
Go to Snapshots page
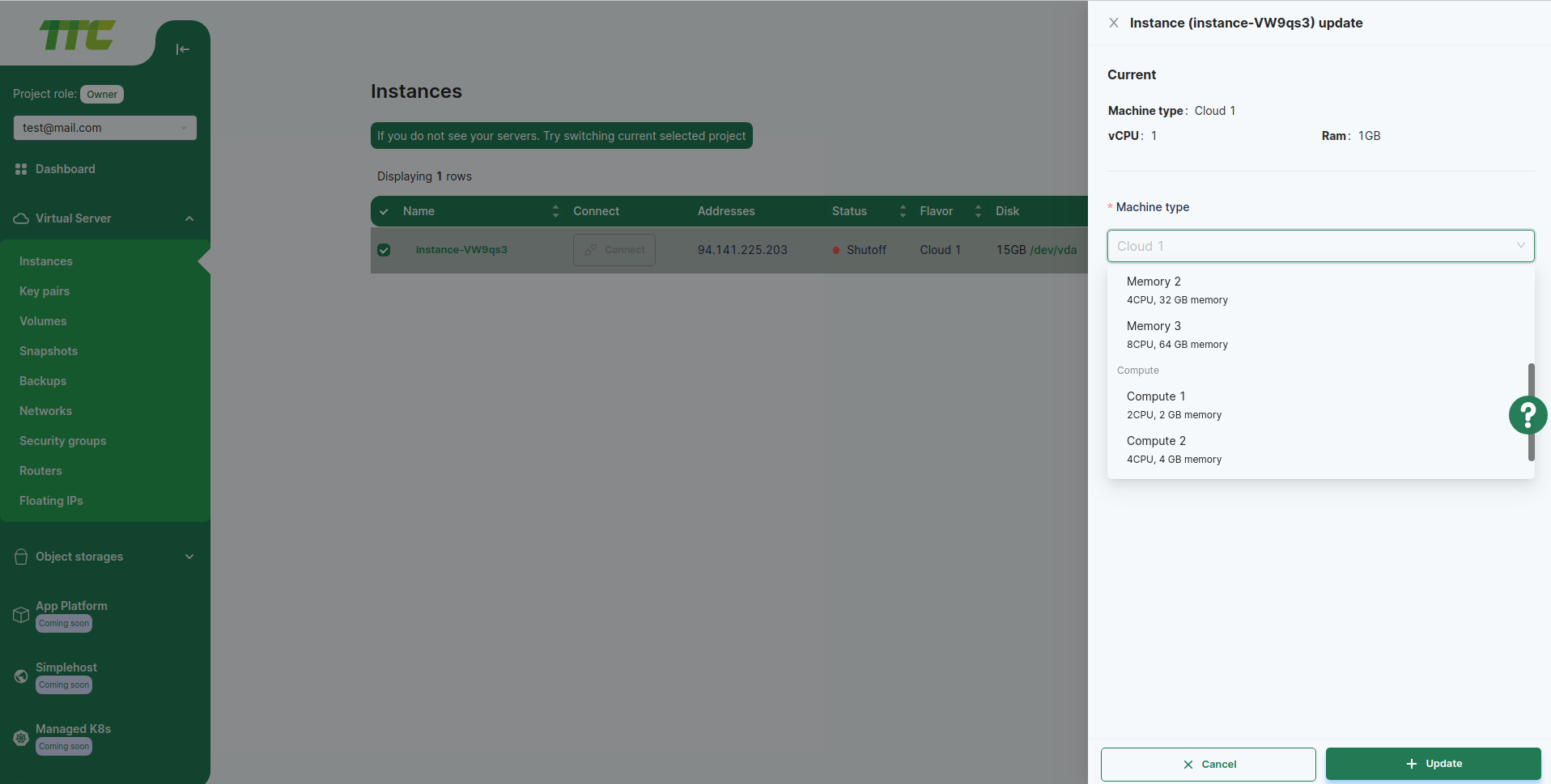pyautogui.click(x=49, y=351)
